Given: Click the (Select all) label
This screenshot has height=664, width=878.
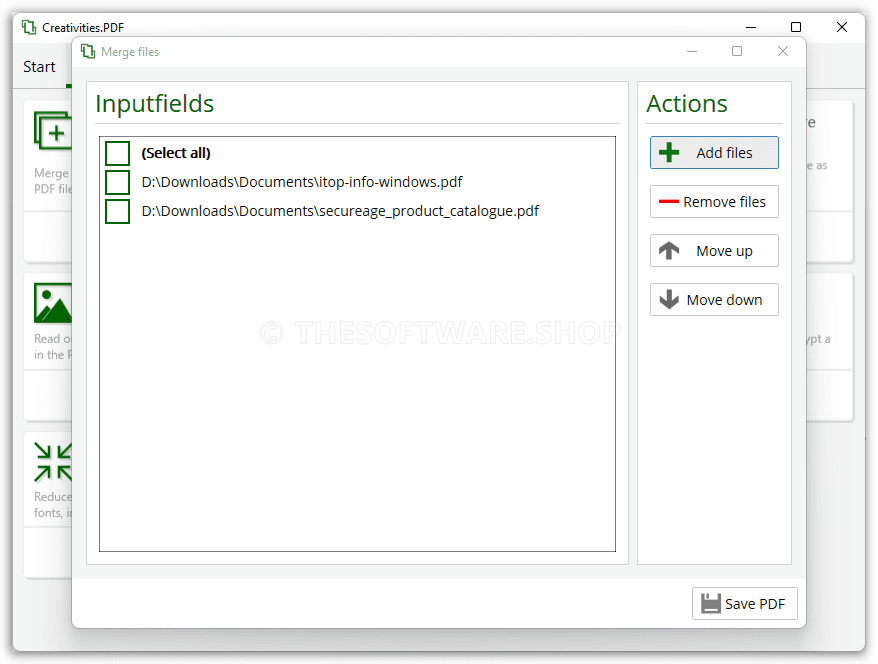Looking at the screenshot, I should [176, 153].
